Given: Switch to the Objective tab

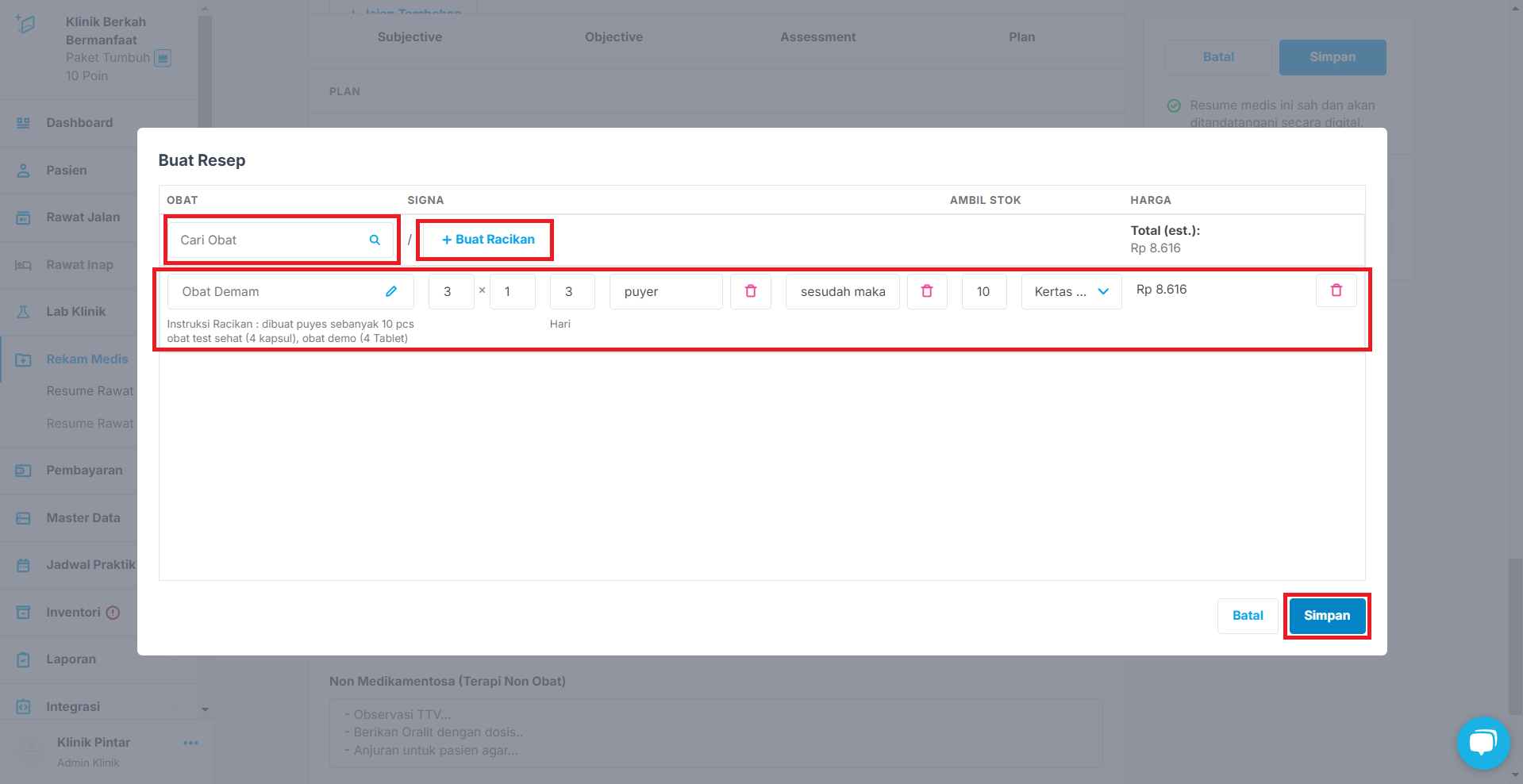Looking at the screenshot, I should tap(613, 37).
